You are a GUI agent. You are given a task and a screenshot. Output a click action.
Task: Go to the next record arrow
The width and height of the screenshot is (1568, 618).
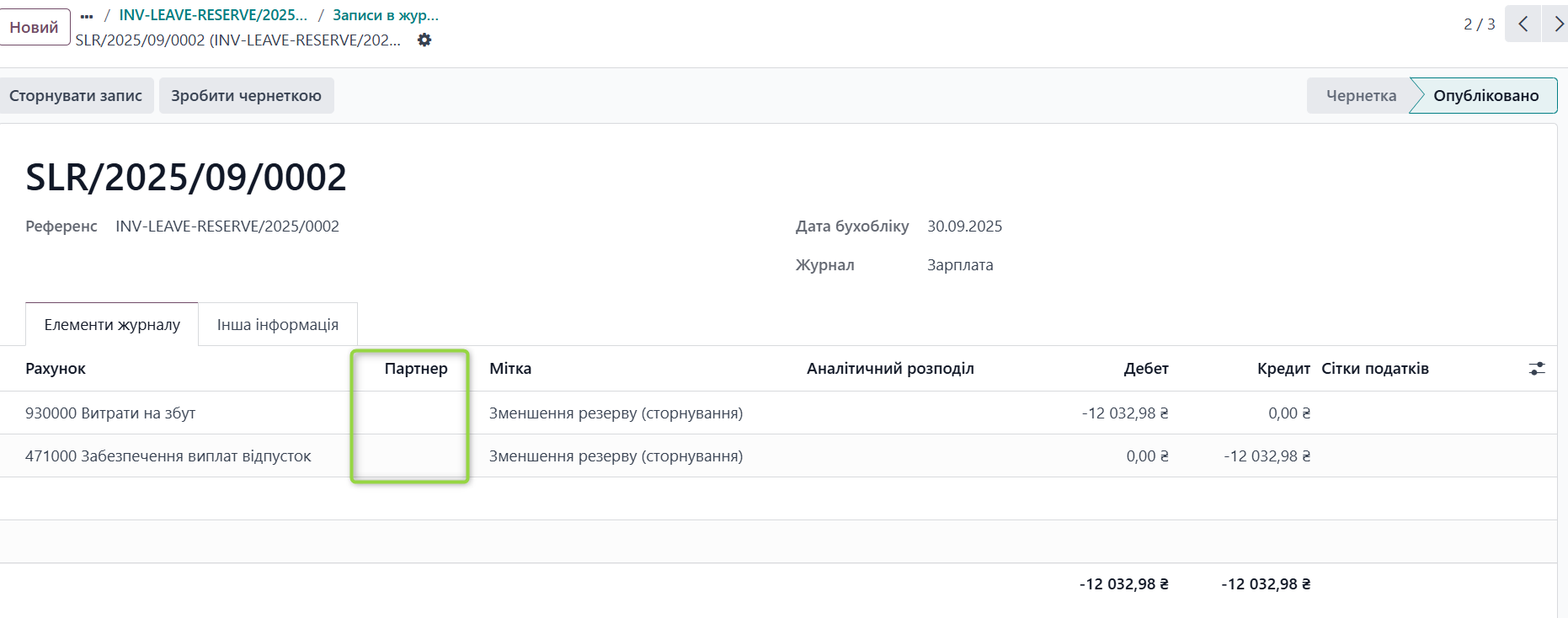pos(1557,24)
